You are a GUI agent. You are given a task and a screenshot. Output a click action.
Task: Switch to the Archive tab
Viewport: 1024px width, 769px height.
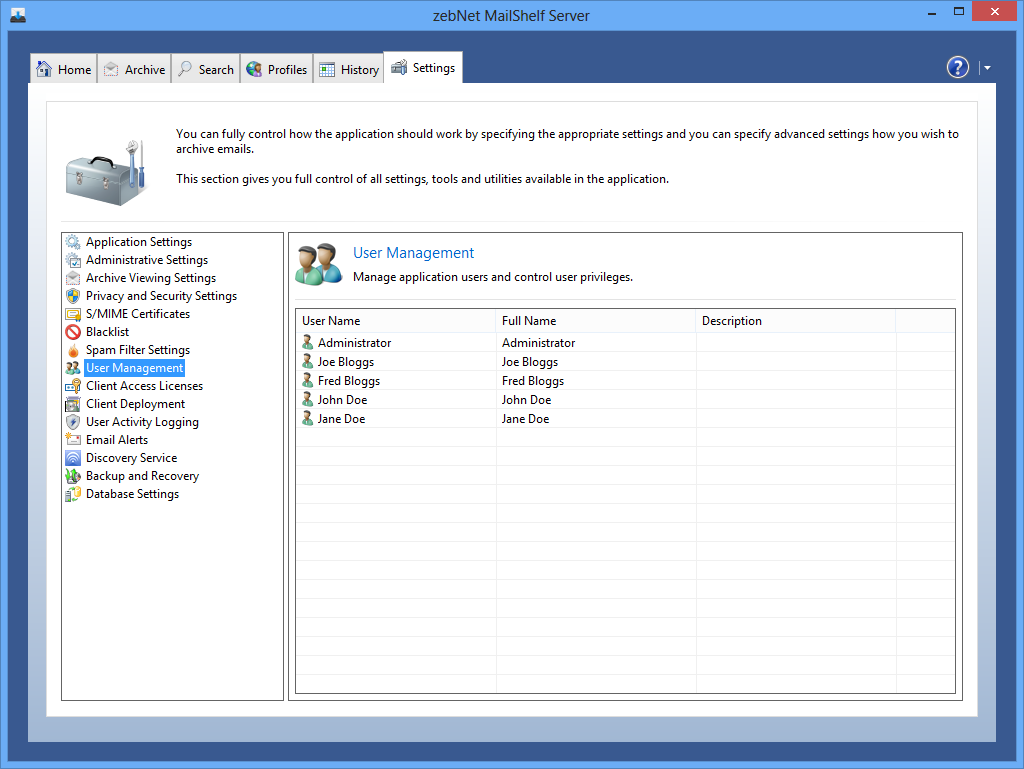135,69
